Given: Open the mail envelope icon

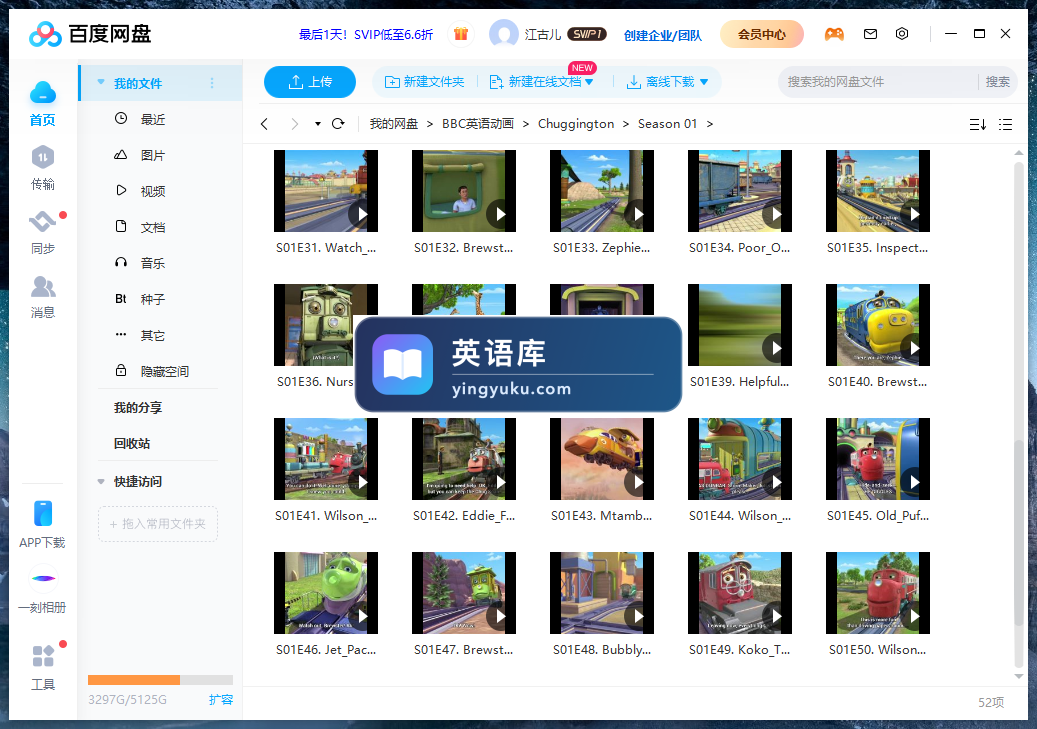Looking at the screenshot, I should pyautogui.click(x=870, y=34).
